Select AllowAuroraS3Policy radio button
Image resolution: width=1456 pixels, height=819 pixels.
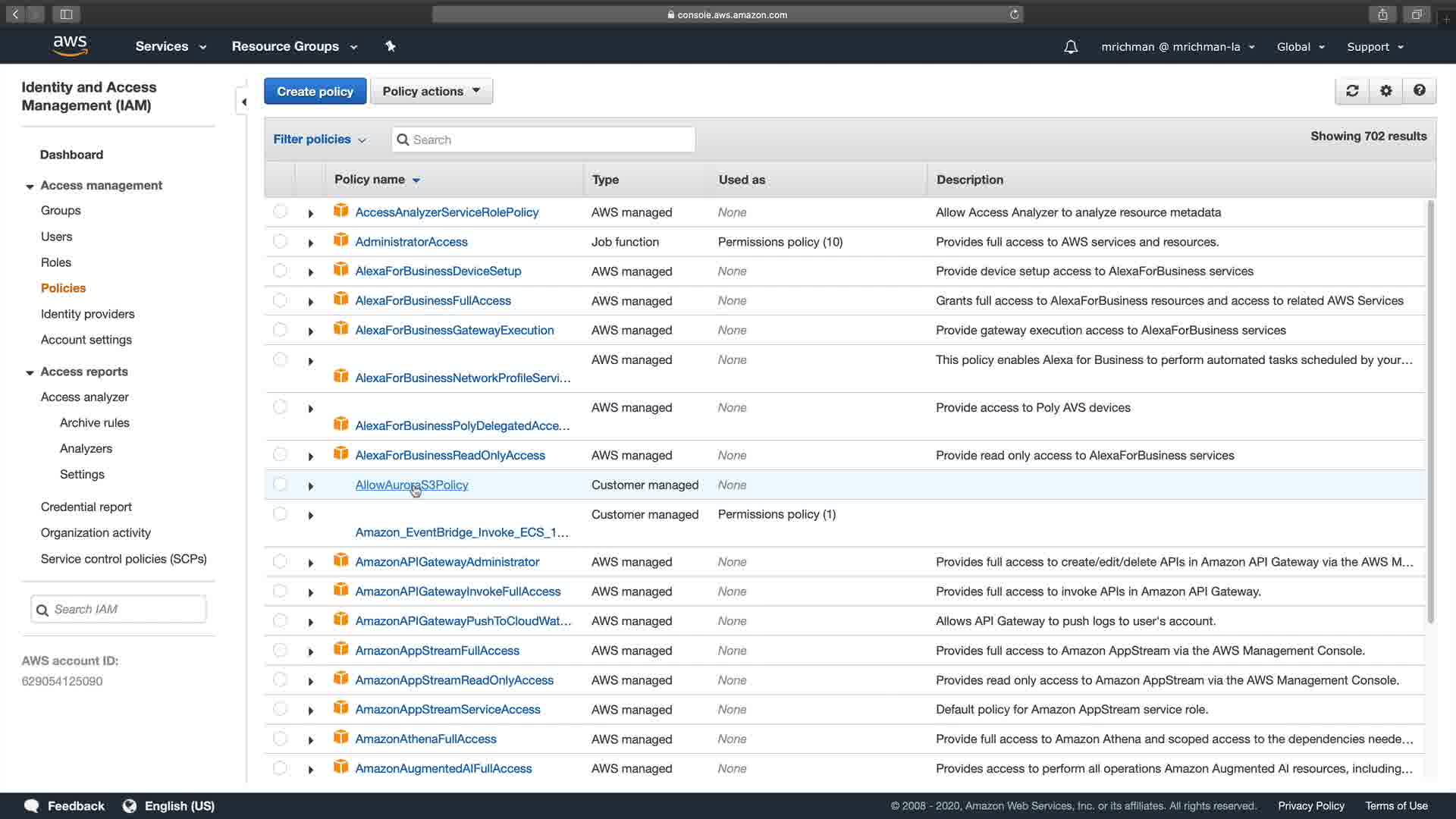[x=280, y=484]
